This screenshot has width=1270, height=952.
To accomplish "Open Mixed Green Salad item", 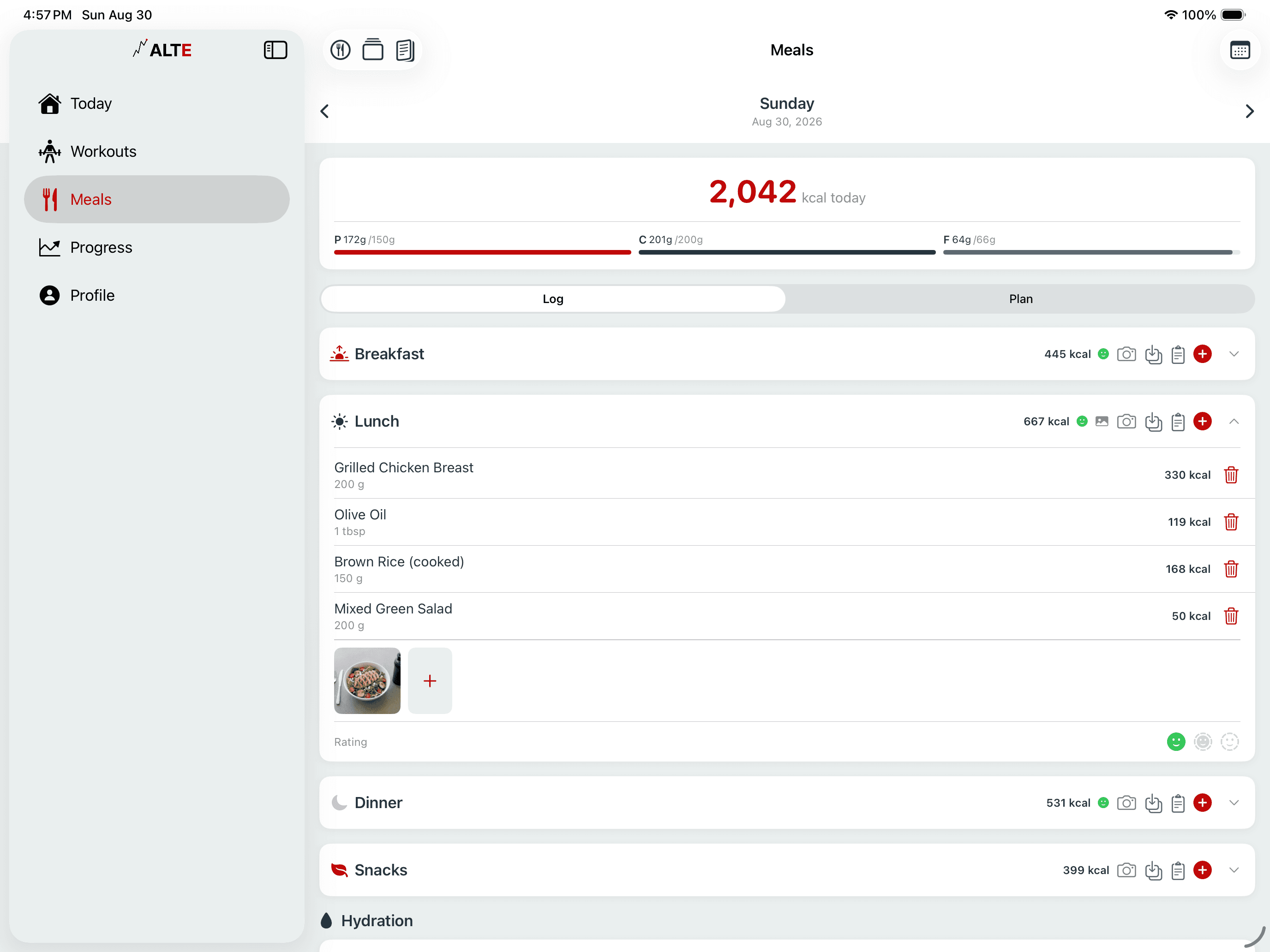I will [x=786, y=616].
